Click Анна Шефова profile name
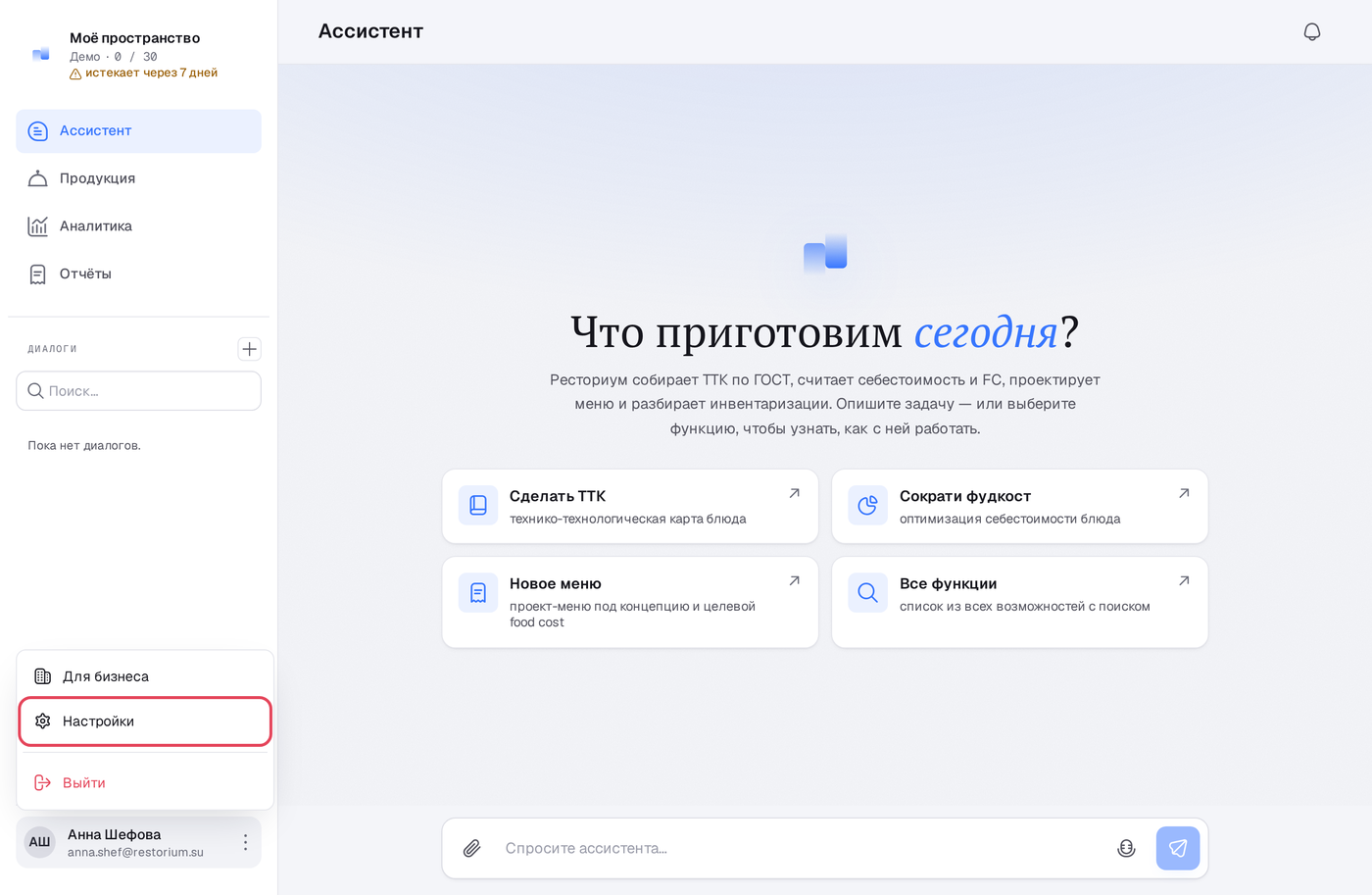Screen dimensions: 1372x895 pyautogui.click(x=114, y=834)
